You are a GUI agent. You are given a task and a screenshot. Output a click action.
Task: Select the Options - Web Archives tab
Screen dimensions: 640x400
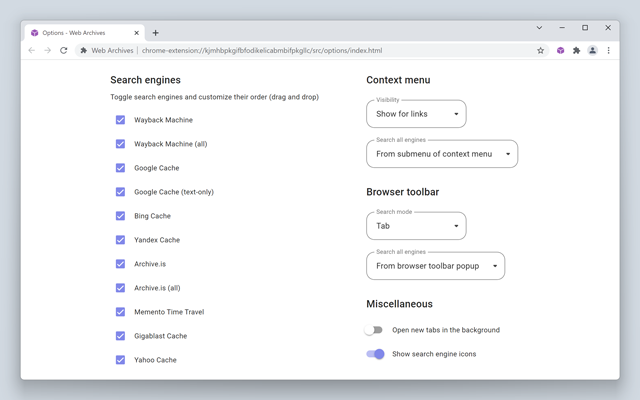pos(80,33)
